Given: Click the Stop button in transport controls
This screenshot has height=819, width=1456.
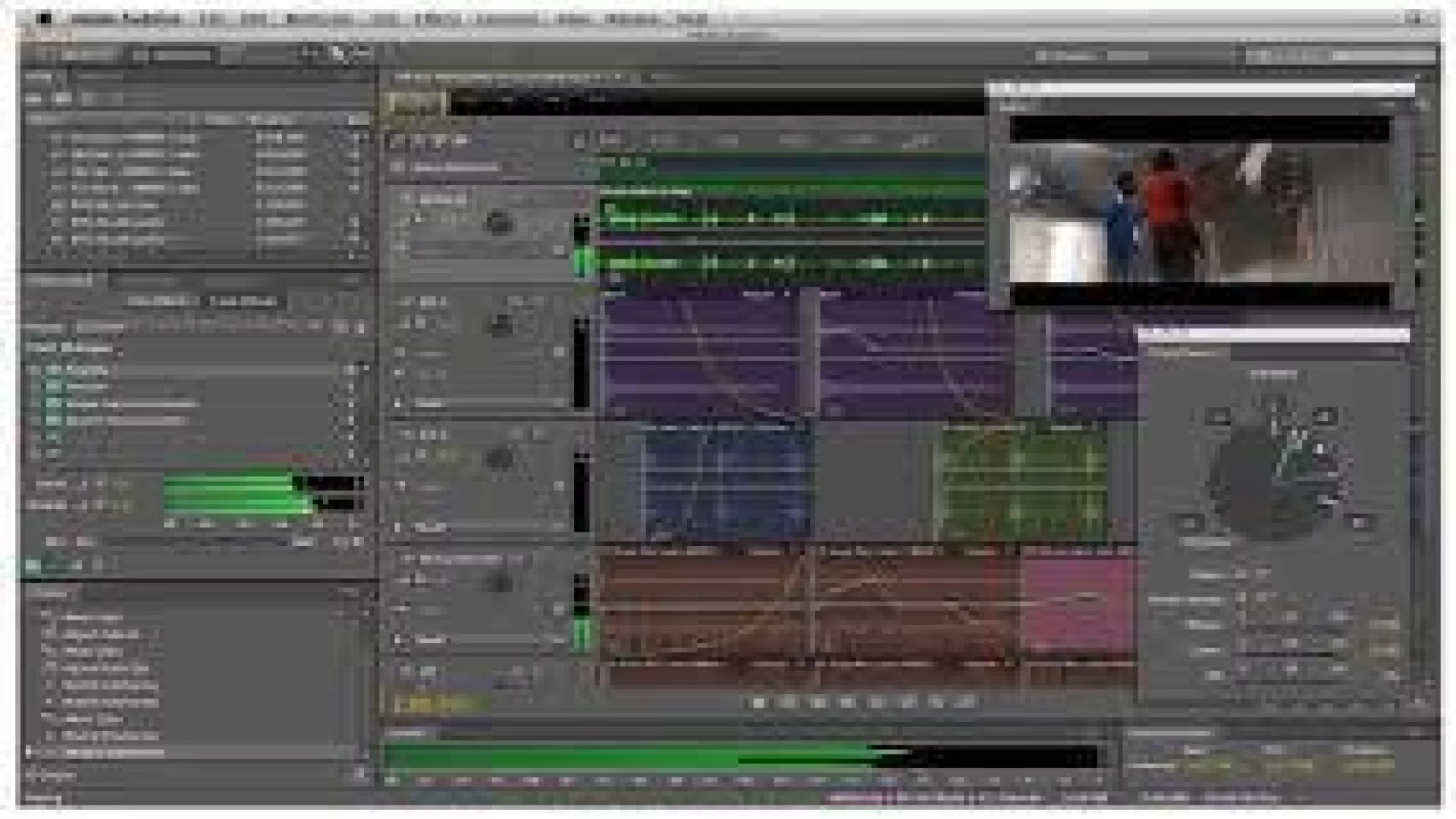Looking at the screenshot, I should tap(759, 702).
